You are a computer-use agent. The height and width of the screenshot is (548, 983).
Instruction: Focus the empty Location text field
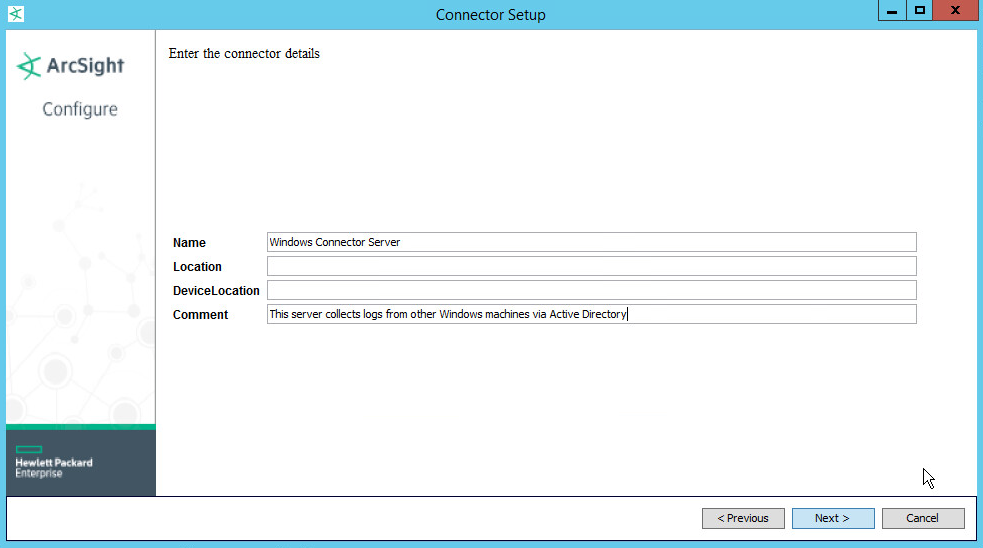(590, 266)
